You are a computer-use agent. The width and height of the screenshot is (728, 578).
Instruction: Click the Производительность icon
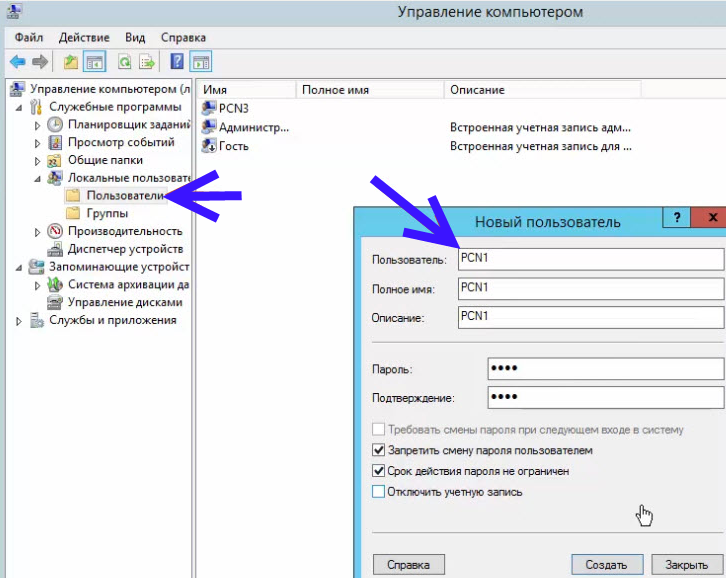[x=55, y=231]
